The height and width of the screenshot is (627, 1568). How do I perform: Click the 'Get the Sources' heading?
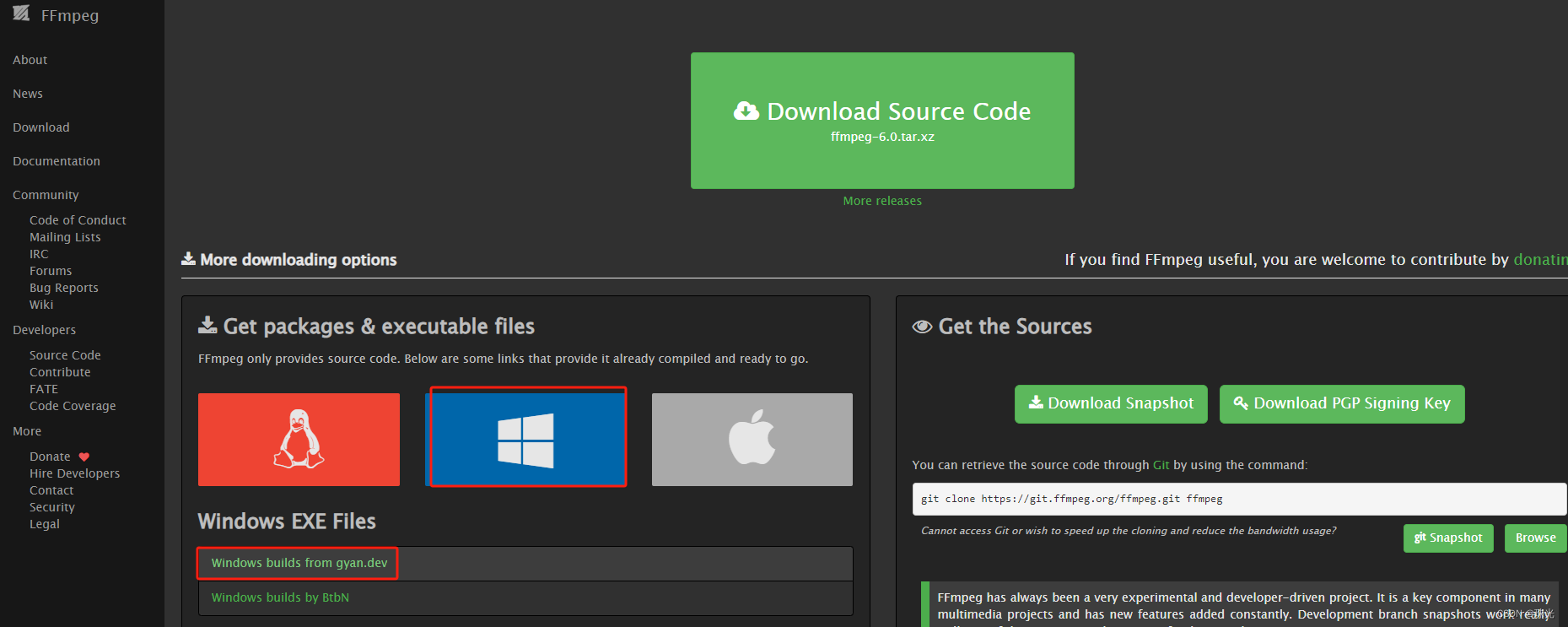pyautogui.click(x=1015, y=327)
